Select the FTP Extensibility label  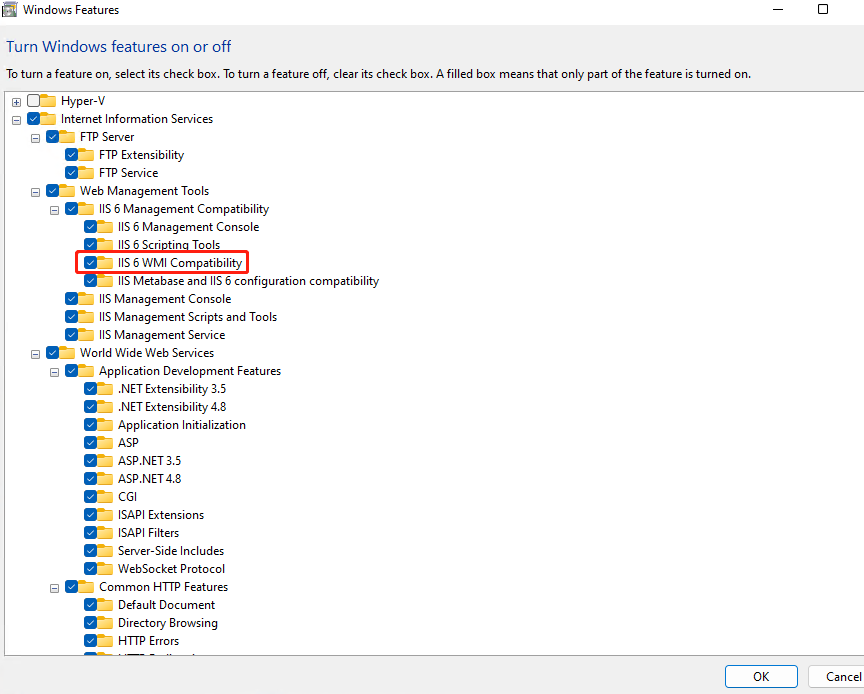(141, 155)
